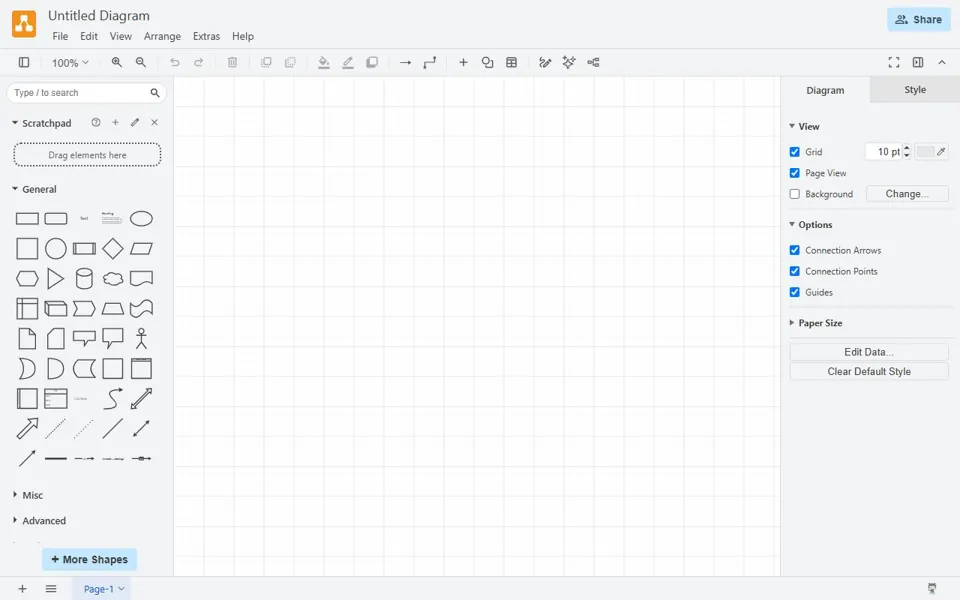This screenshot has width=960, height=600.
Task: Choose the waypoints connector style
Action: [430, 62]
